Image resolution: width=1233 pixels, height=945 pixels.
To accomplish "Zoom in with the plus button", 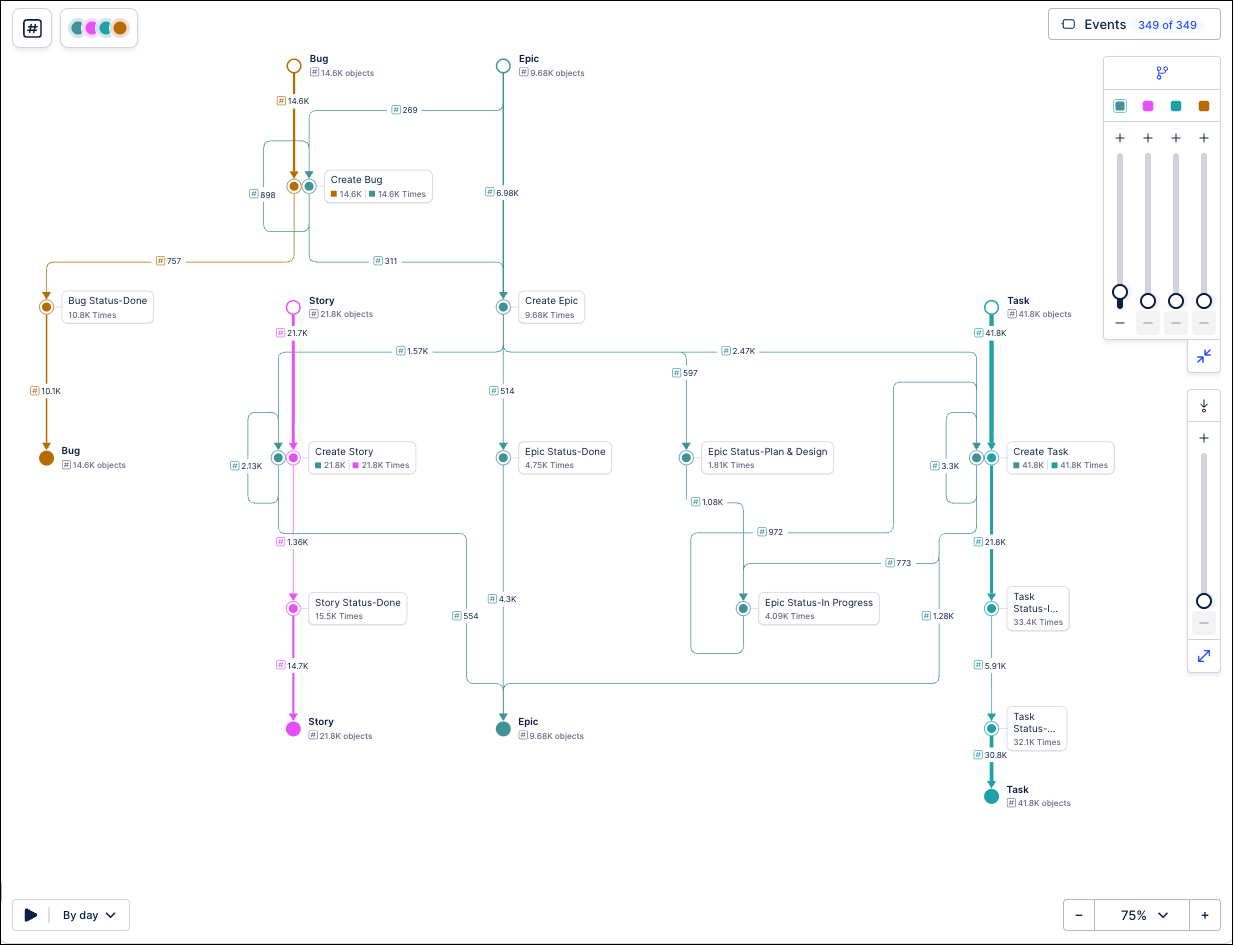I will pyautogui.click(x=1205, y=915).
